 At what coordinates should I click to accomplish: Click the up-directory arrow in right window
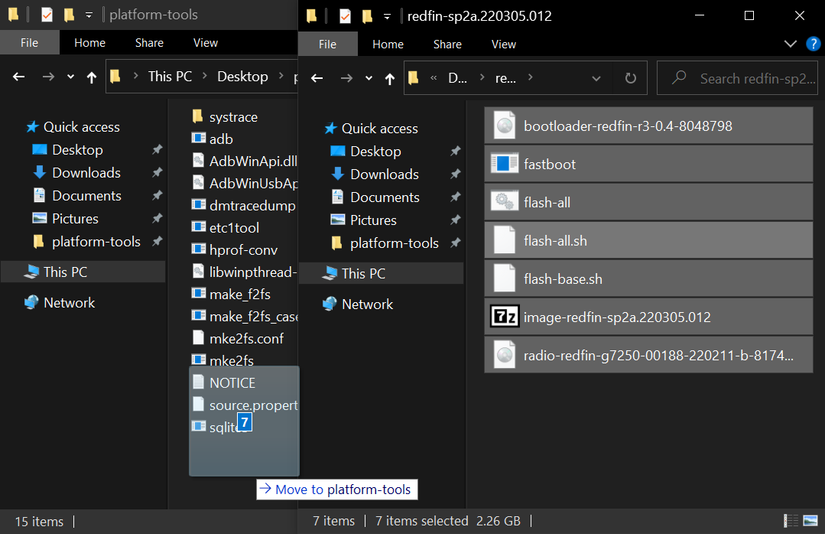tap(390, 78)
